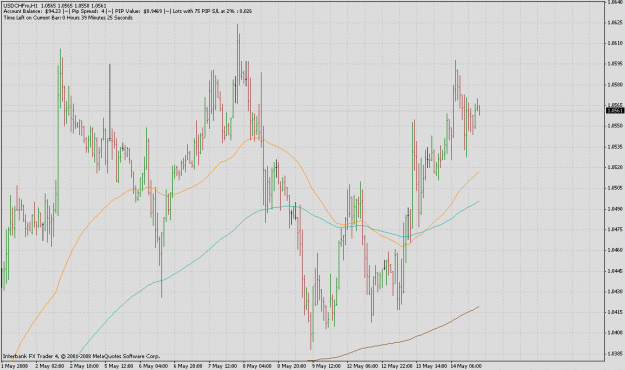
Task: Click the '6 May 20:00' time label
Action: pos(188,366)
